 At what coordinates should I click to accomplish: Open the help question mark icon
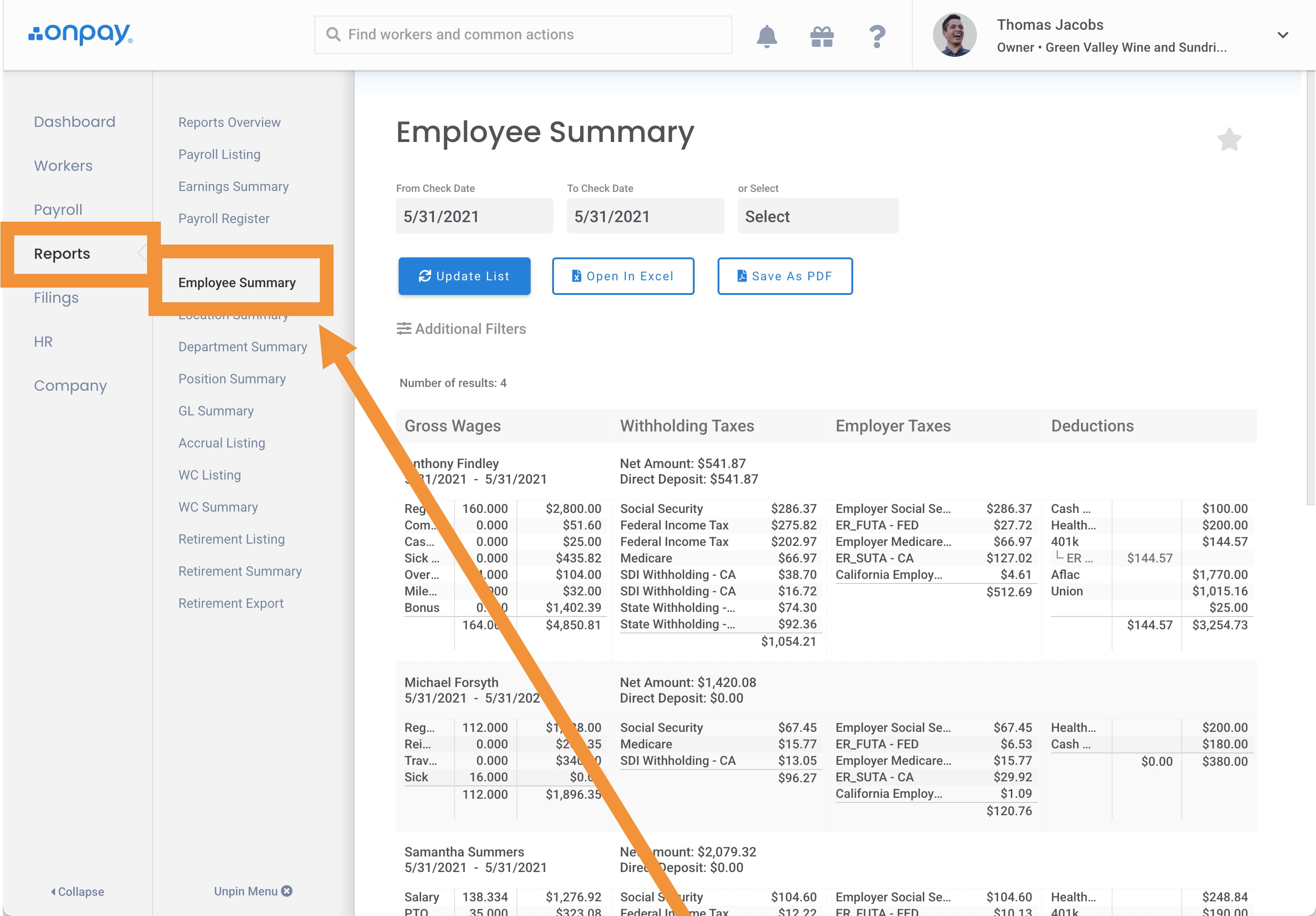[877, 36]
